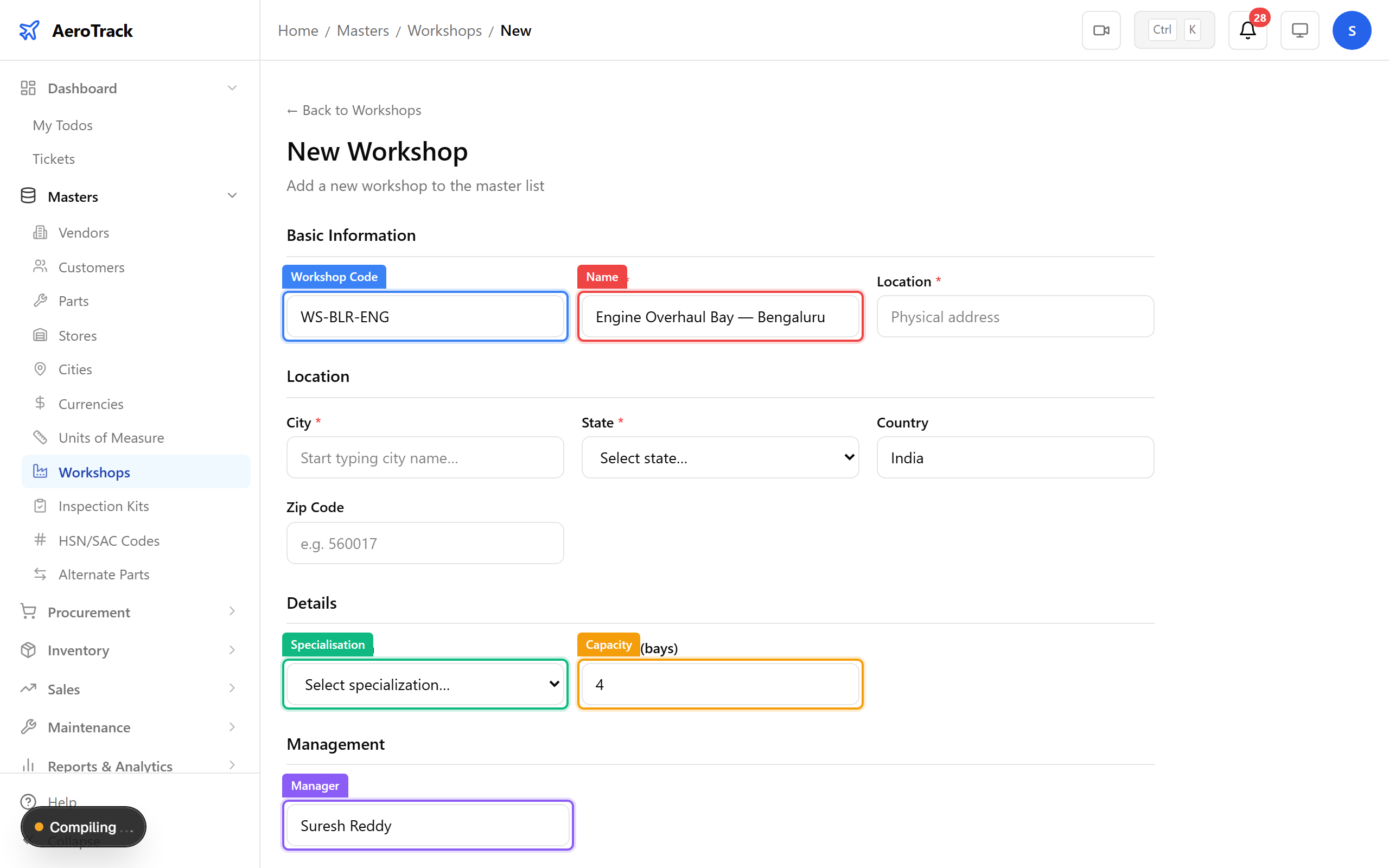Screen dimensions: 1389x868
Task: Open the video recording icon in the header
Action: tap(1101, 30)
